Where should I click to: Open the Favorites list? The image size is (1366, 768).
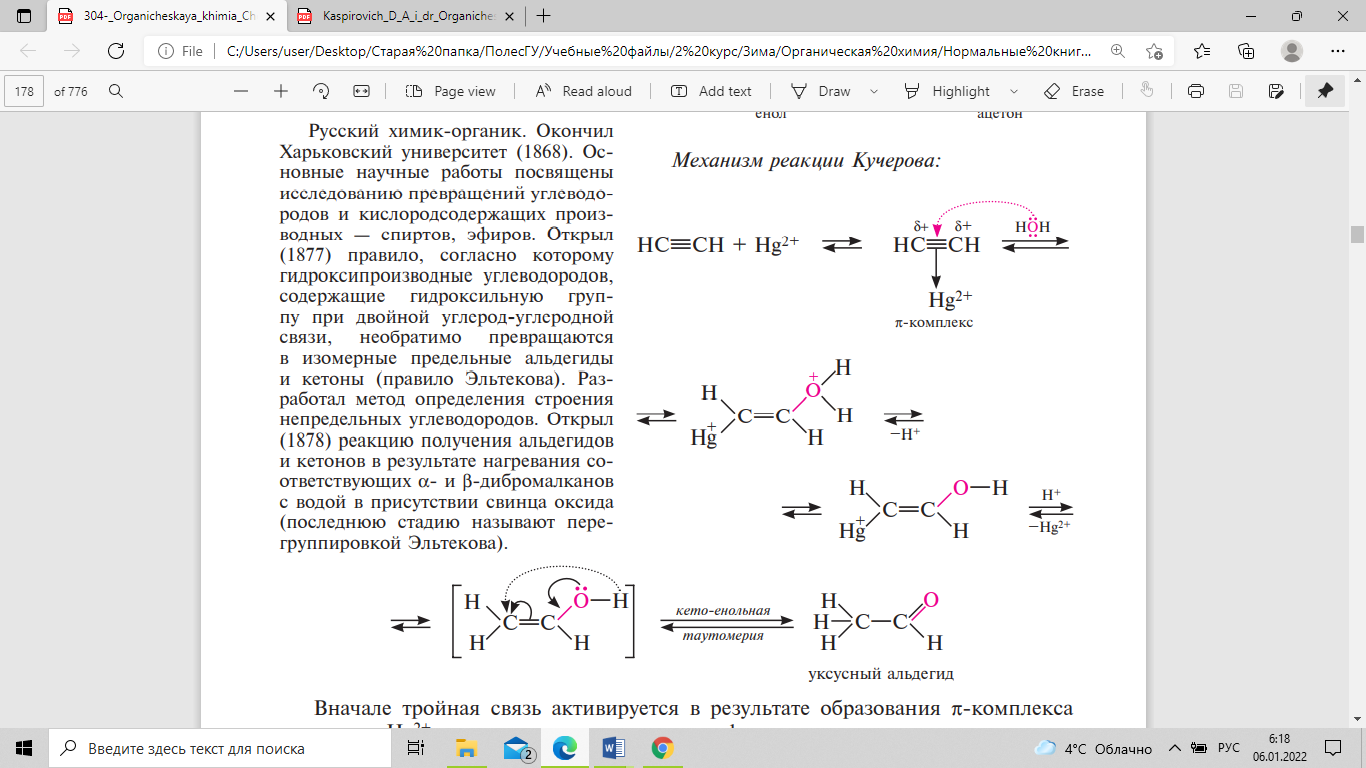[x=1201, y=51]
